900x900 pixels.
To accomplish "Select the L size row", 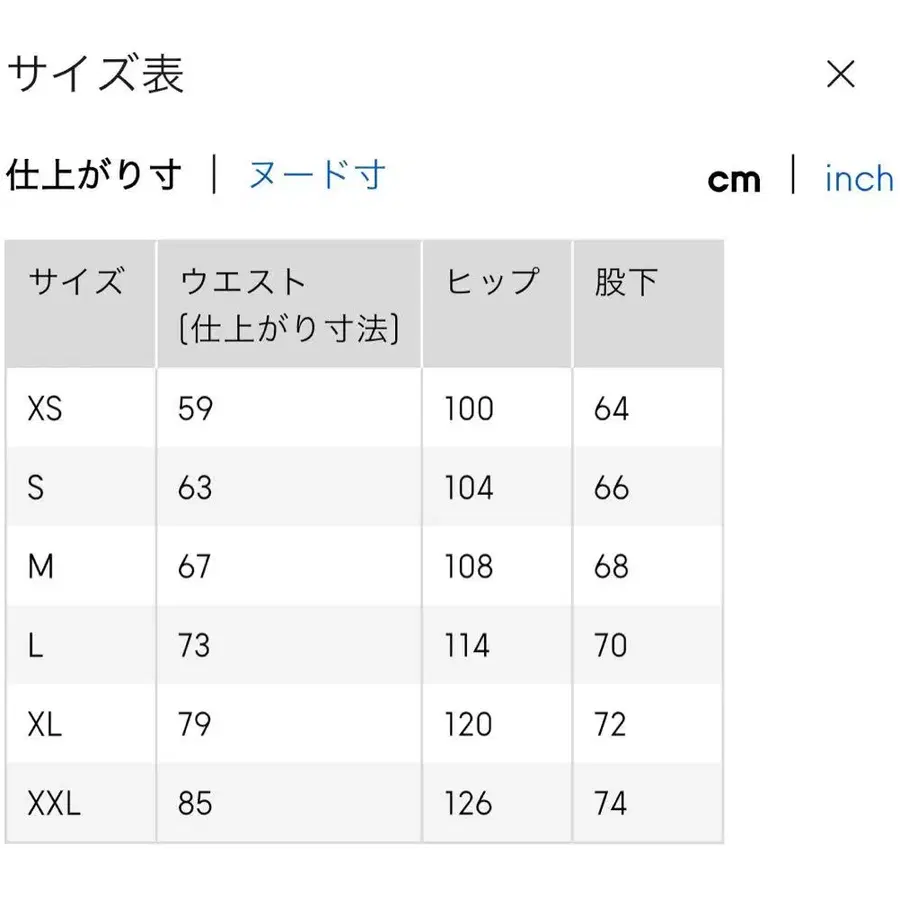I will (37, 645).
